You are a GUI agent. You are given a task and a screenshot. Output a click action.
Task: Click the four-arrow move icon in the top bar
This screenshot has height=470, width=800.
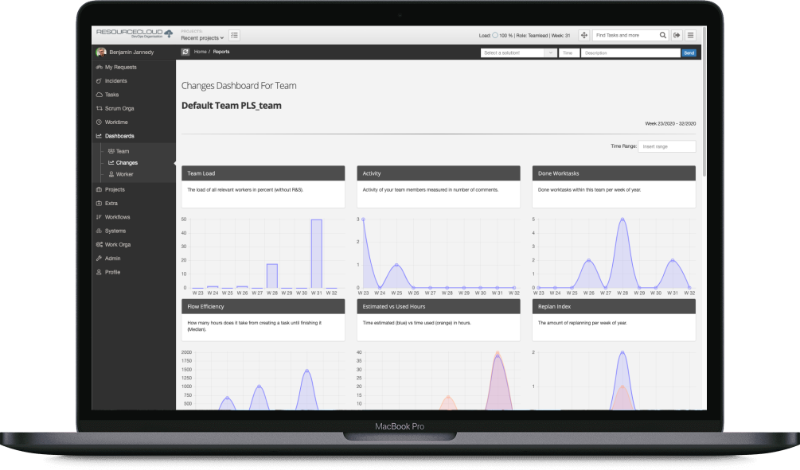pos(584,35)
